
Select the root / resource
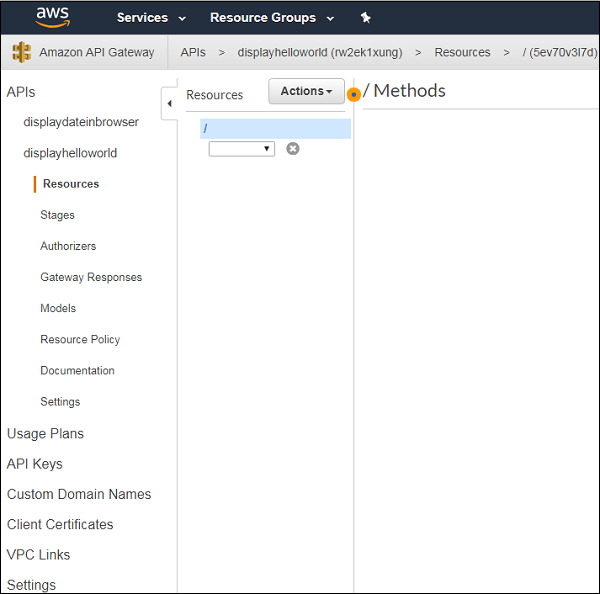click(275, 128)
